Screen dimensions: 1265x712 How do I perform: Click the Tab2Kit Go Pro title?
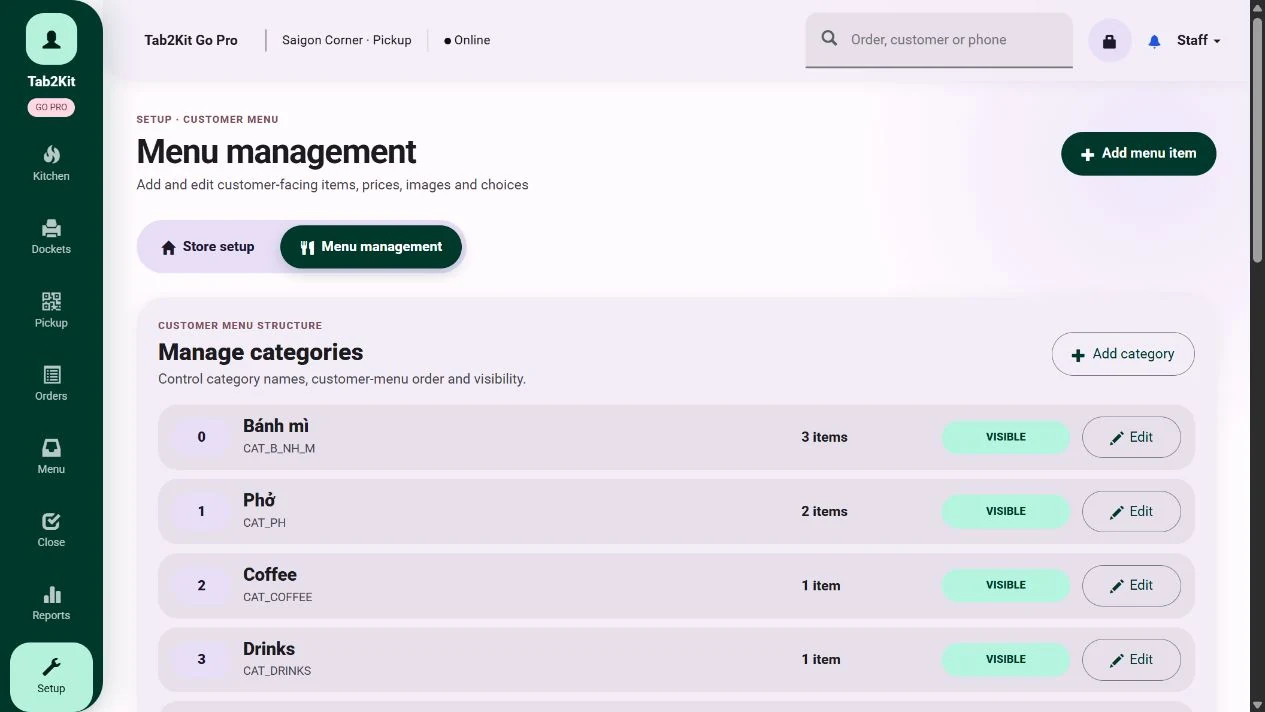191,40
